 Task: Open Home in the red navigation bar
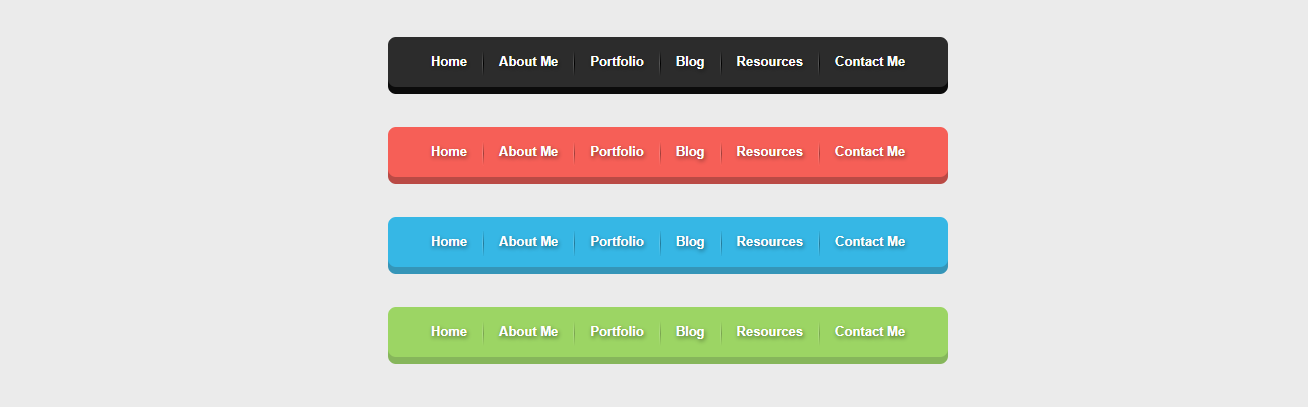(449, 152)
